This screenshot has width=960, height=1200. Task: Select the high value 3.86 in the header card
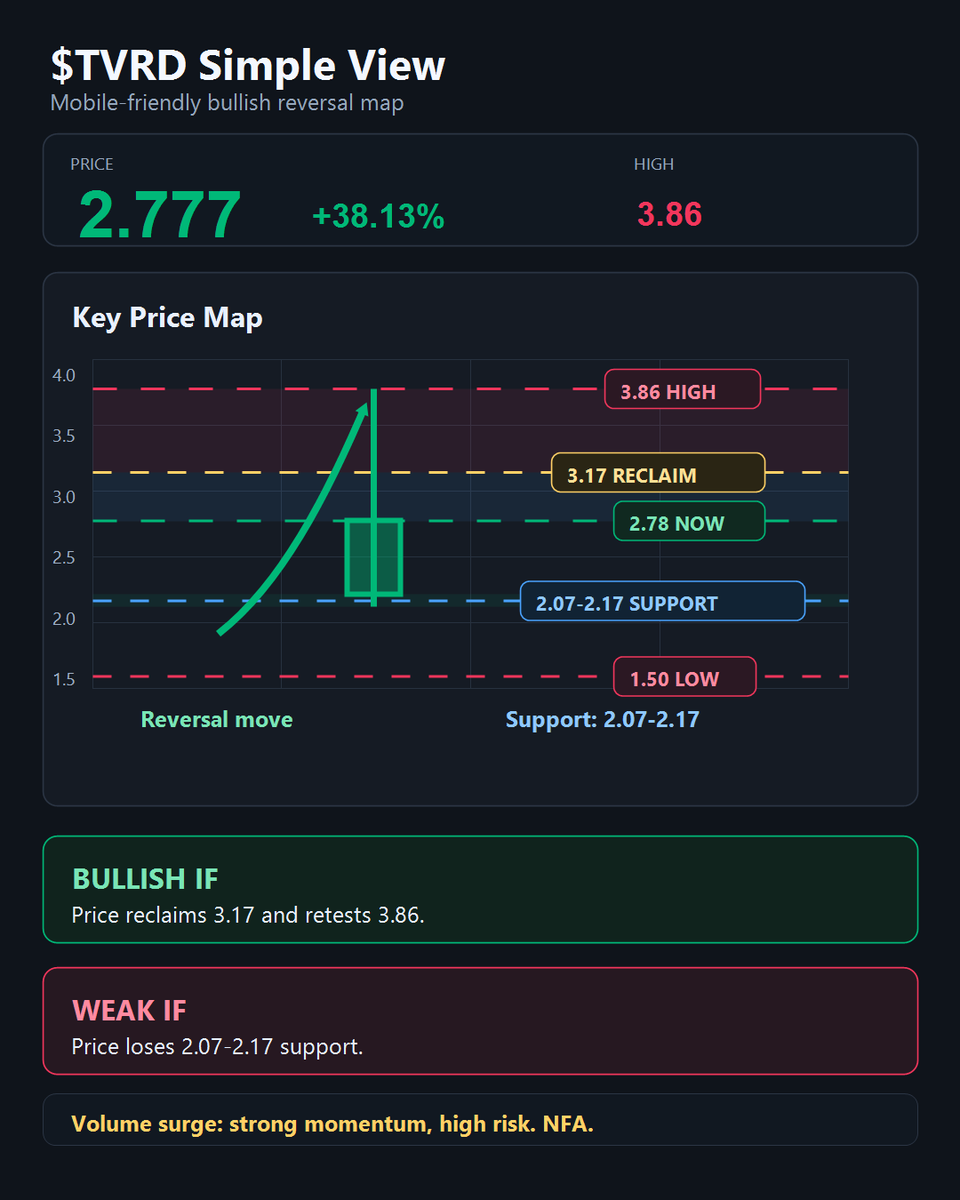click(x=670, y=214)
